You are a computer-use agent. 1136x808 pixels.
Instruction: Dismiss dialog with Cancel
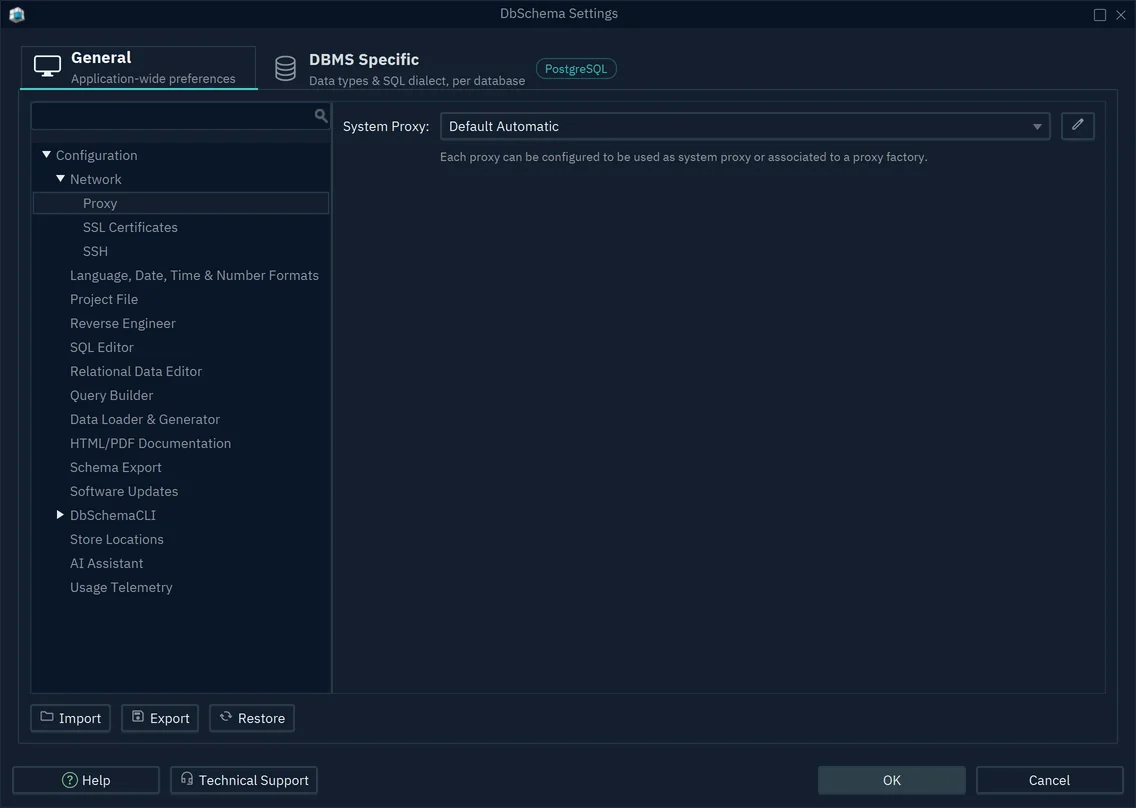[x=1049, y=780]
